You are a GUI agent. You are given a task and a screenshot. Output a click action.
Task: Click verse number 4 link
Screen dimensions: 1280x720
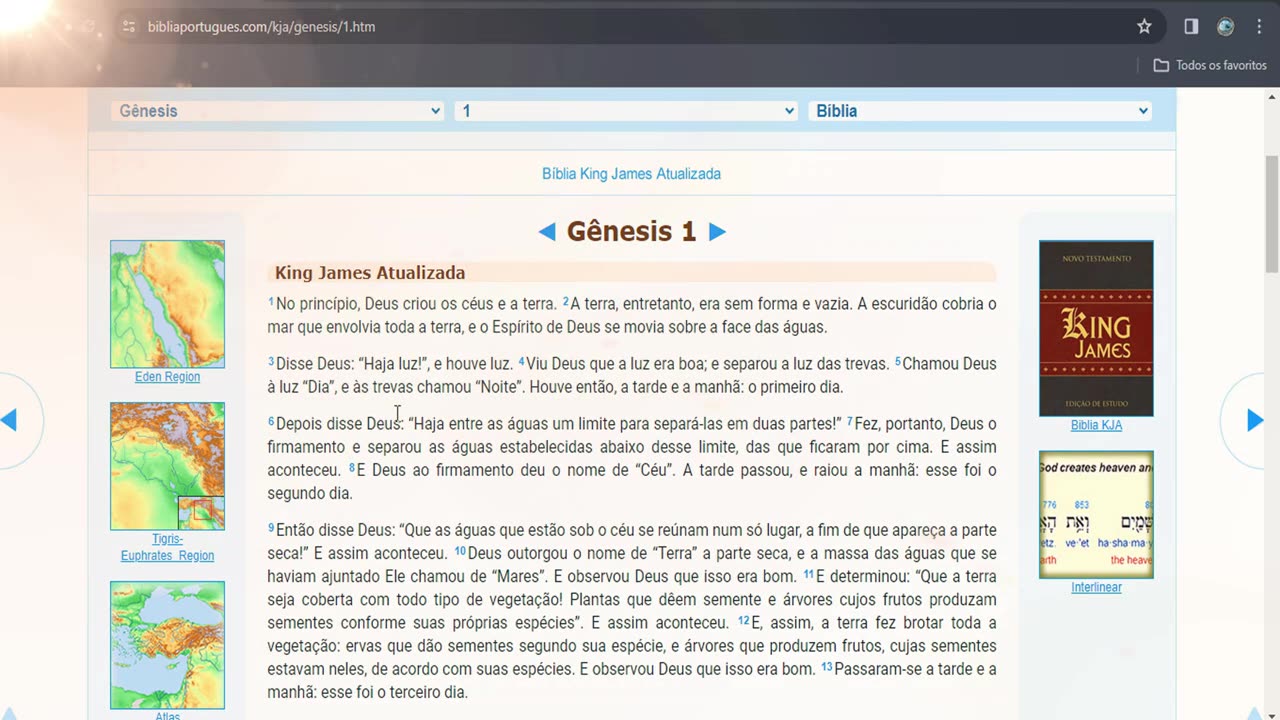pos(521,361)
